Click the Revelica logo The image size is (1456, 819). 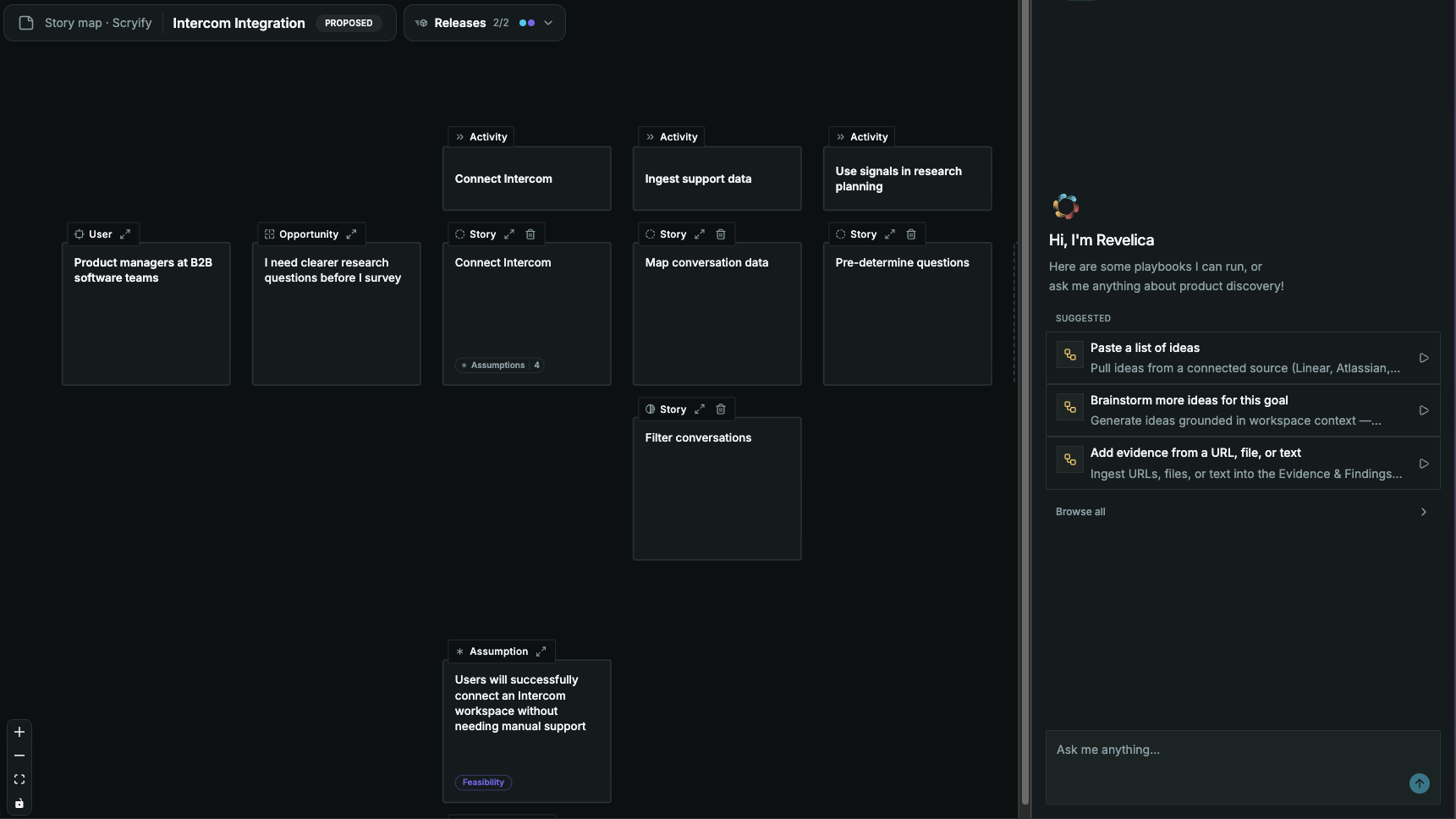[1066, 206]
